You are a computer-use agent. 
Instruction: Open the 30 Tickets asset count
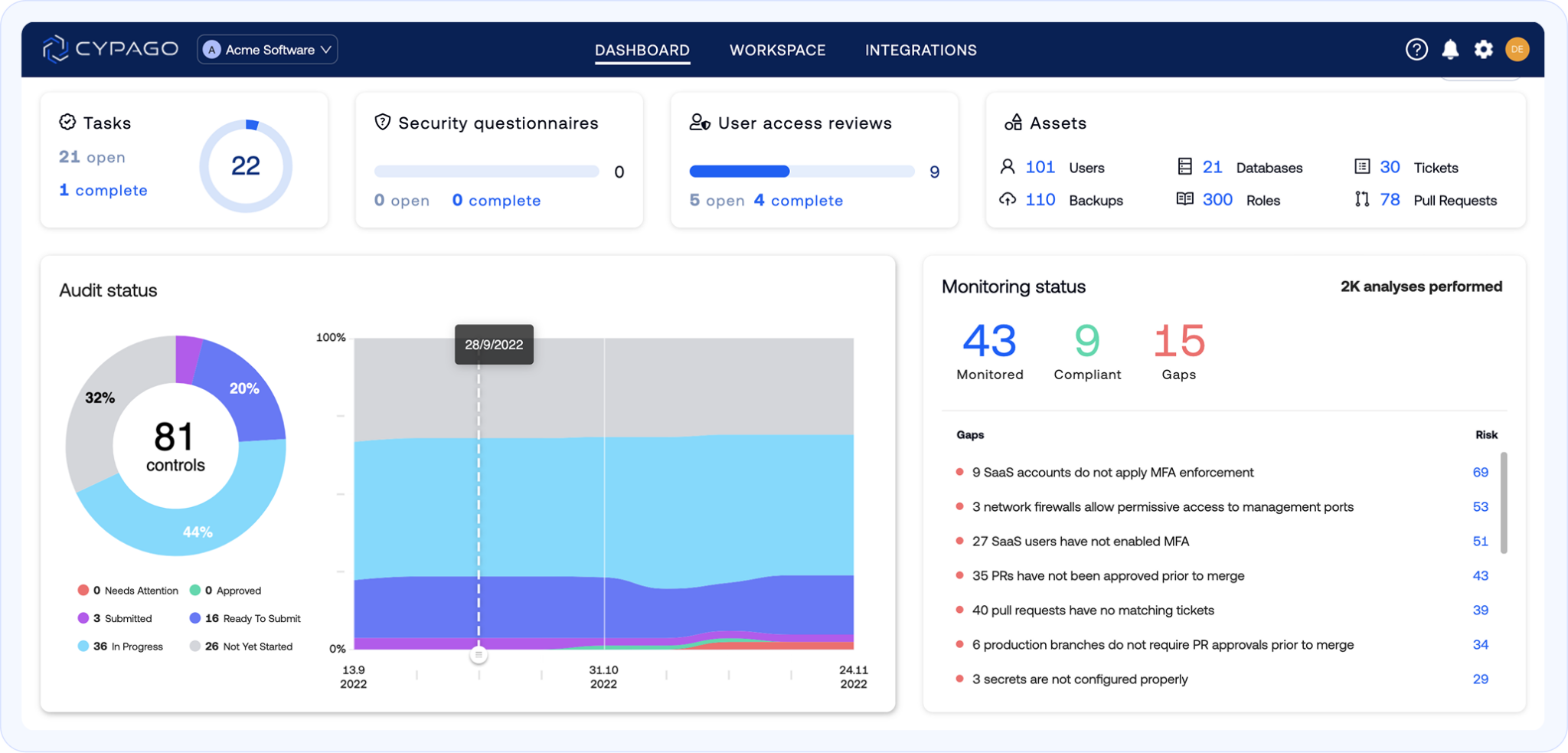[1390, 167]
